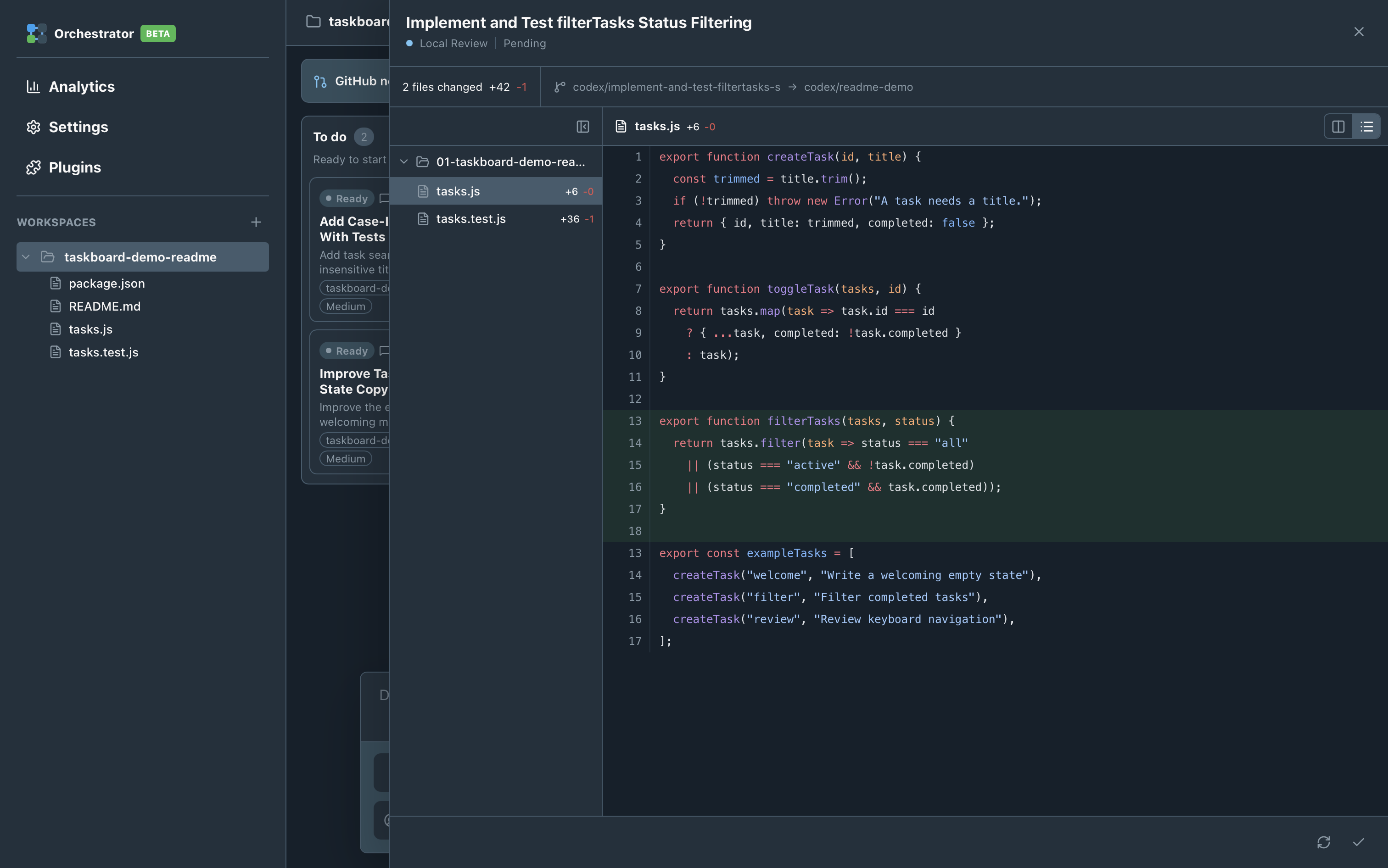The image size is (1388, 868).
Task: Open tasks.test.js in the workspace tree
Action: 103,352
